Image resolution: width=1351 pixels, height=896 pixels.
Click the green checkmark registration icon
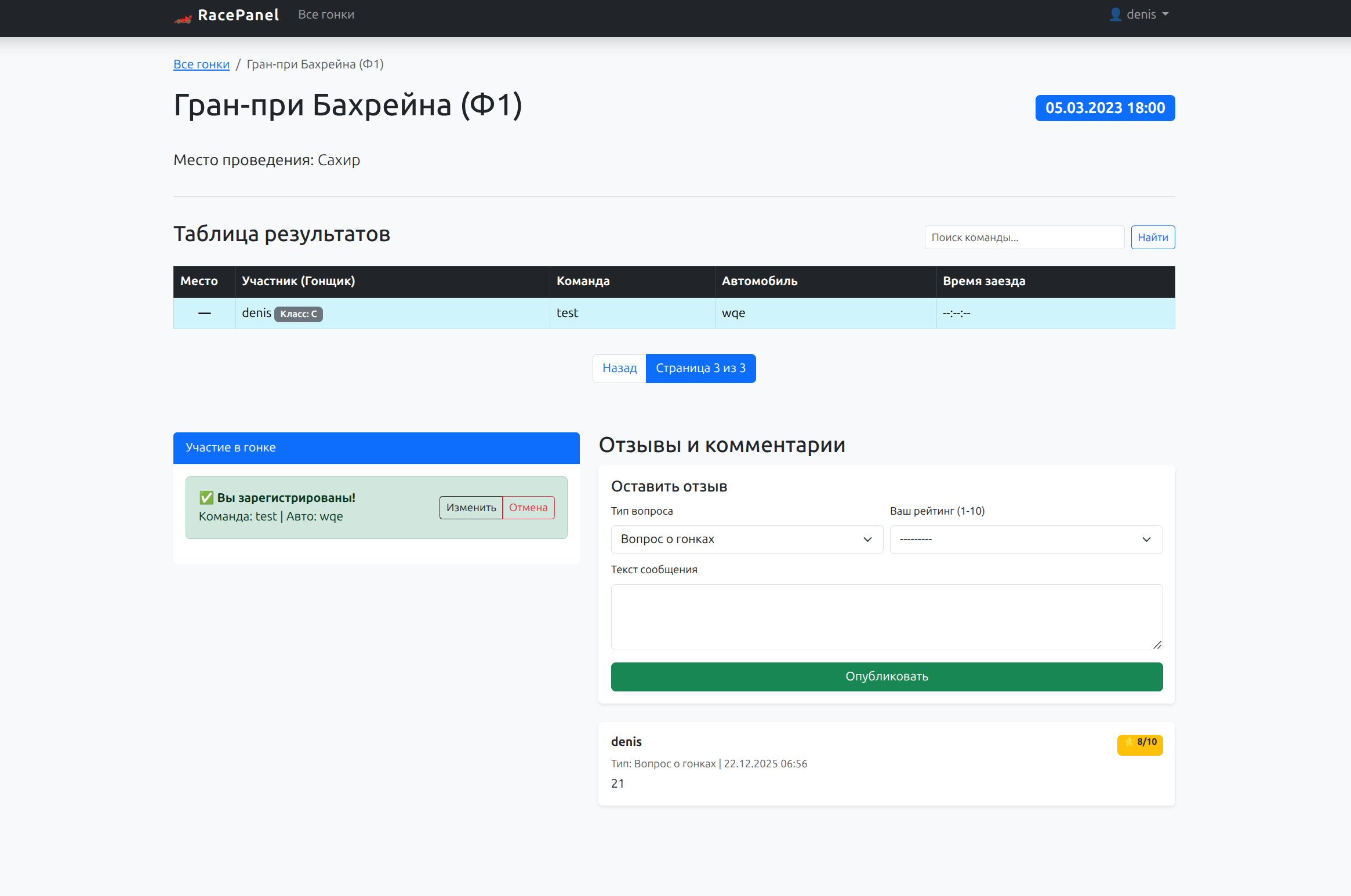pos(206,498)
